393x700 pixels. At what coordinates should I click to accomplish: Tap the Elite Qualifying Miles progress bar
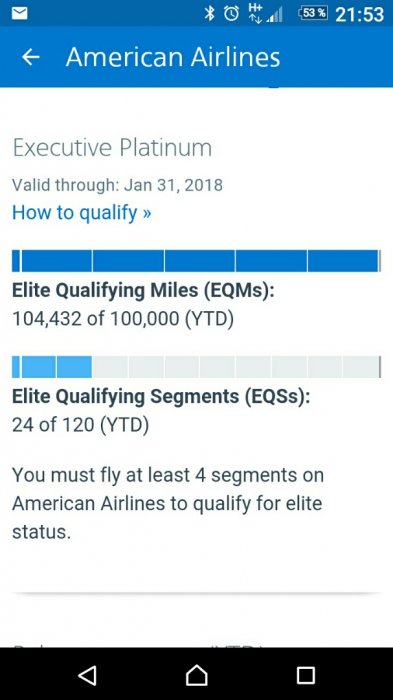(196, 261)
